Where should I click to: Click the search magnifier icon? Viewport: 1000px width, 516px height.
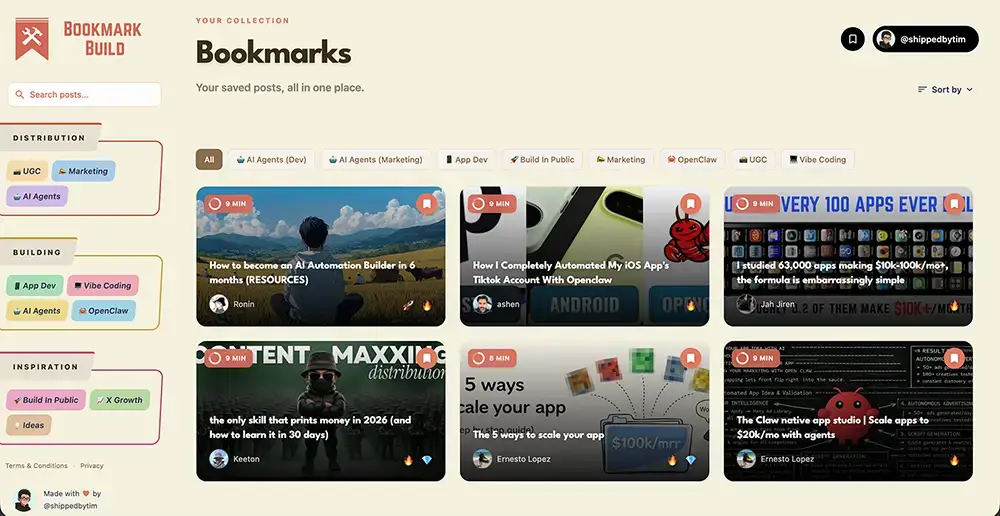(x=20, y=94)
